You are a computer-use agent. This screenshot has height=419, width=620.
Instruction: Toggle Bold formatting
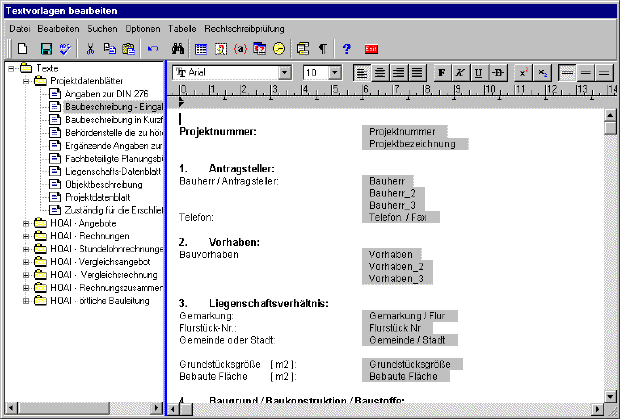pyautogui.click(x=441, y=73)
